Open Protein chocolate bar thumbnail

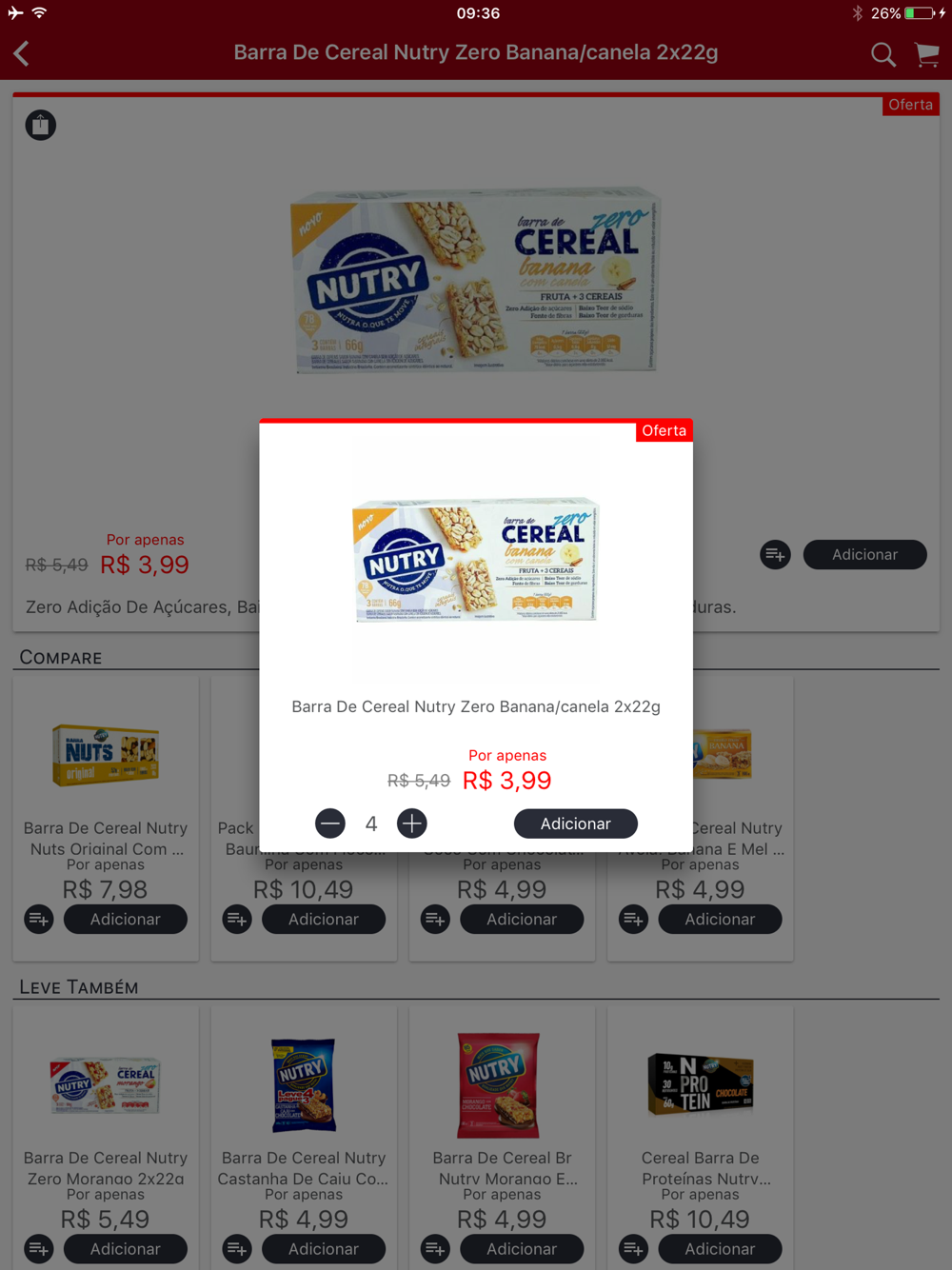(701, 1084)
